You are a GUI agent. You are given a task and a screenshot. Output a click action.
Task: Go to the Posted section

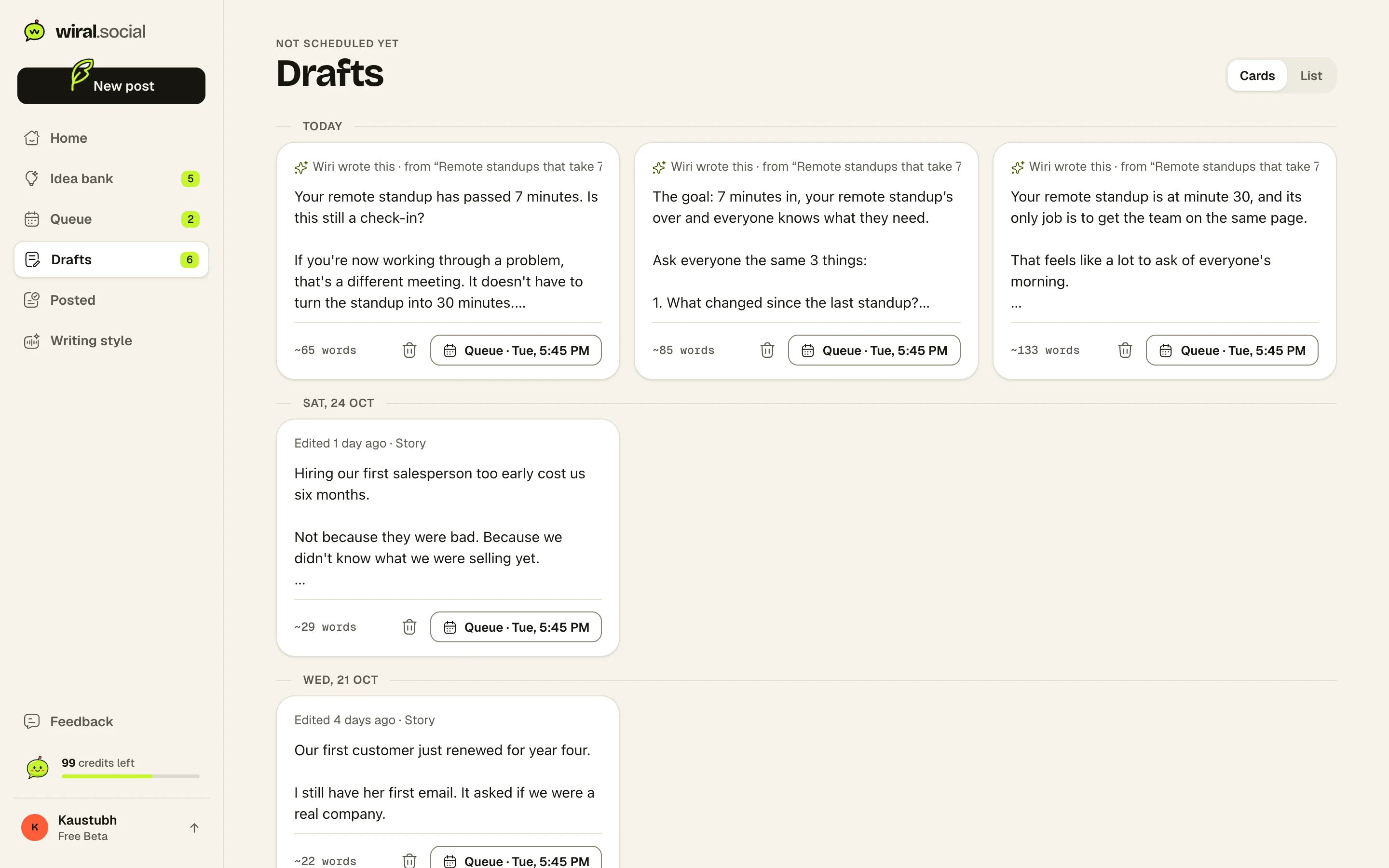tap(111, 299)
